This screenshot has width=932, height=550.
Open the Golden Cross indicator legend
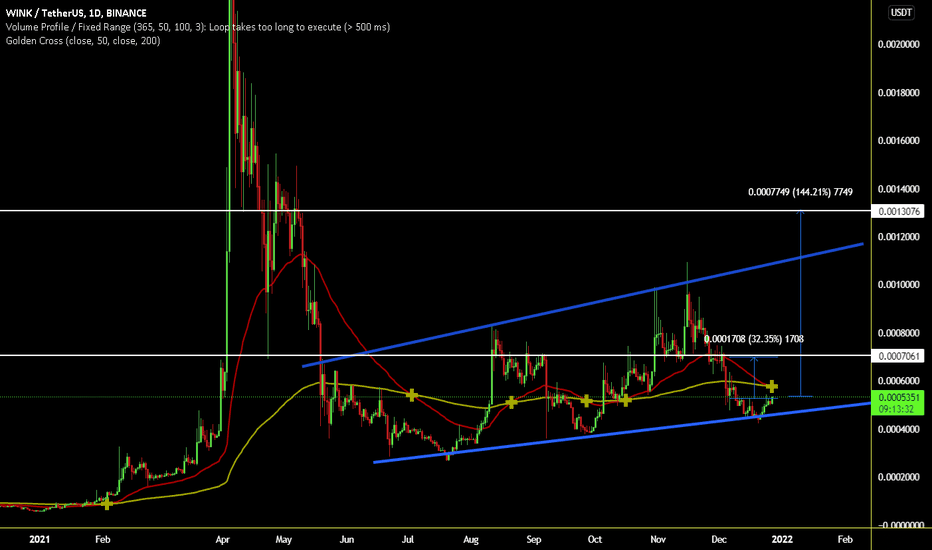pyautogui.click(x=83, y=40)
